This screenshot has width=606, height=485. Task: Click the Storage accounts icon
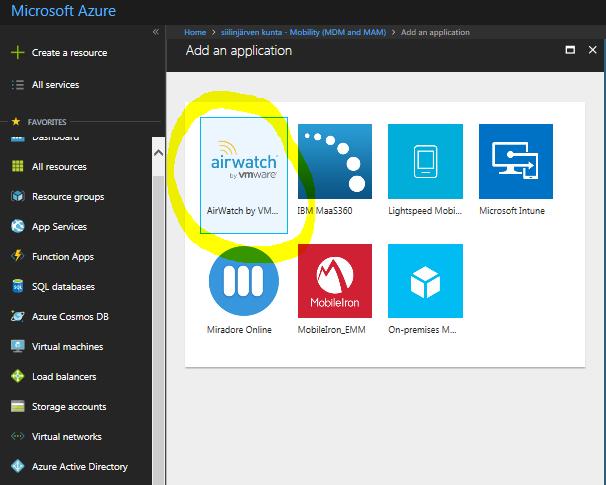18,406
